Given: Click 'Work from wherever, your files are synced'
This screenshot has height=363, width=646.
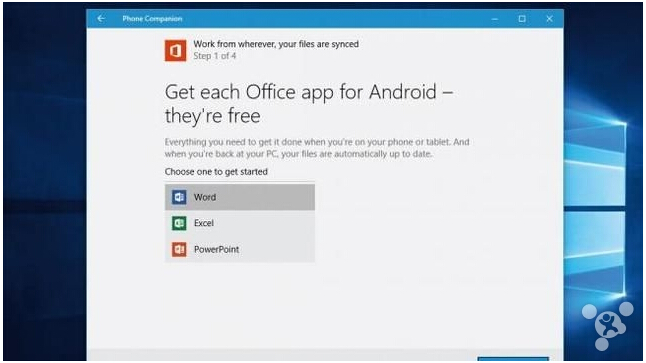Looking at the screenshot, I should [276, 44].
